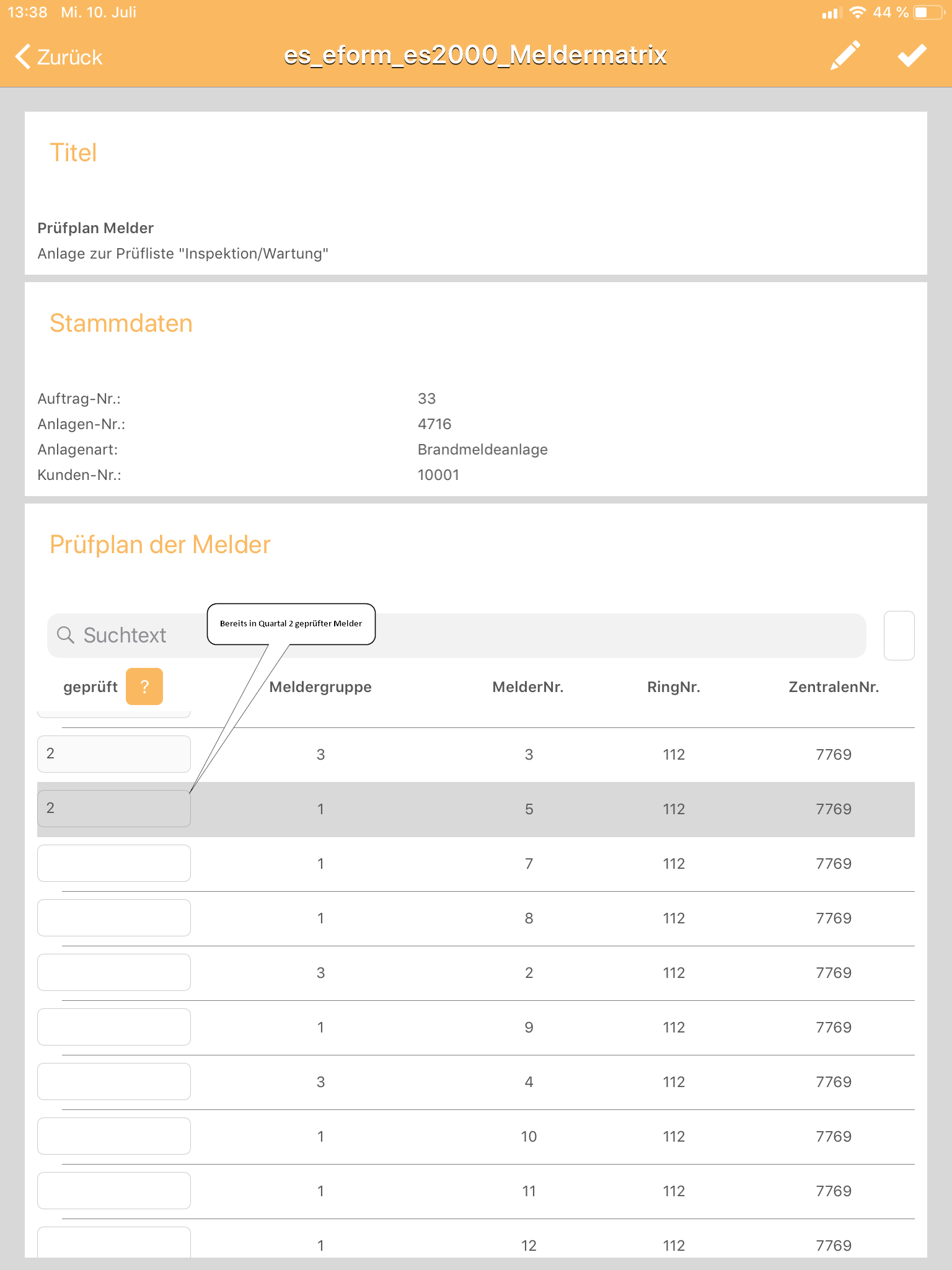The height and width of the screenshot is (1270, 952).
Task: Click MelderNr. cell showing 8
Action: click(x=529, y=918)
